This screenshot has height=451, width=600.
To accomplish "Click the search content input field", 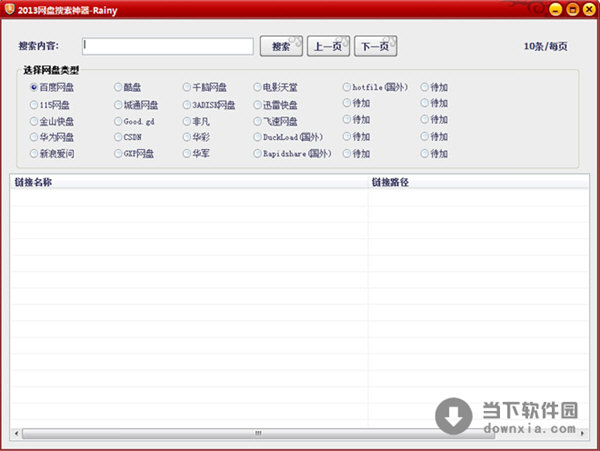I will [x=168, y=46].
